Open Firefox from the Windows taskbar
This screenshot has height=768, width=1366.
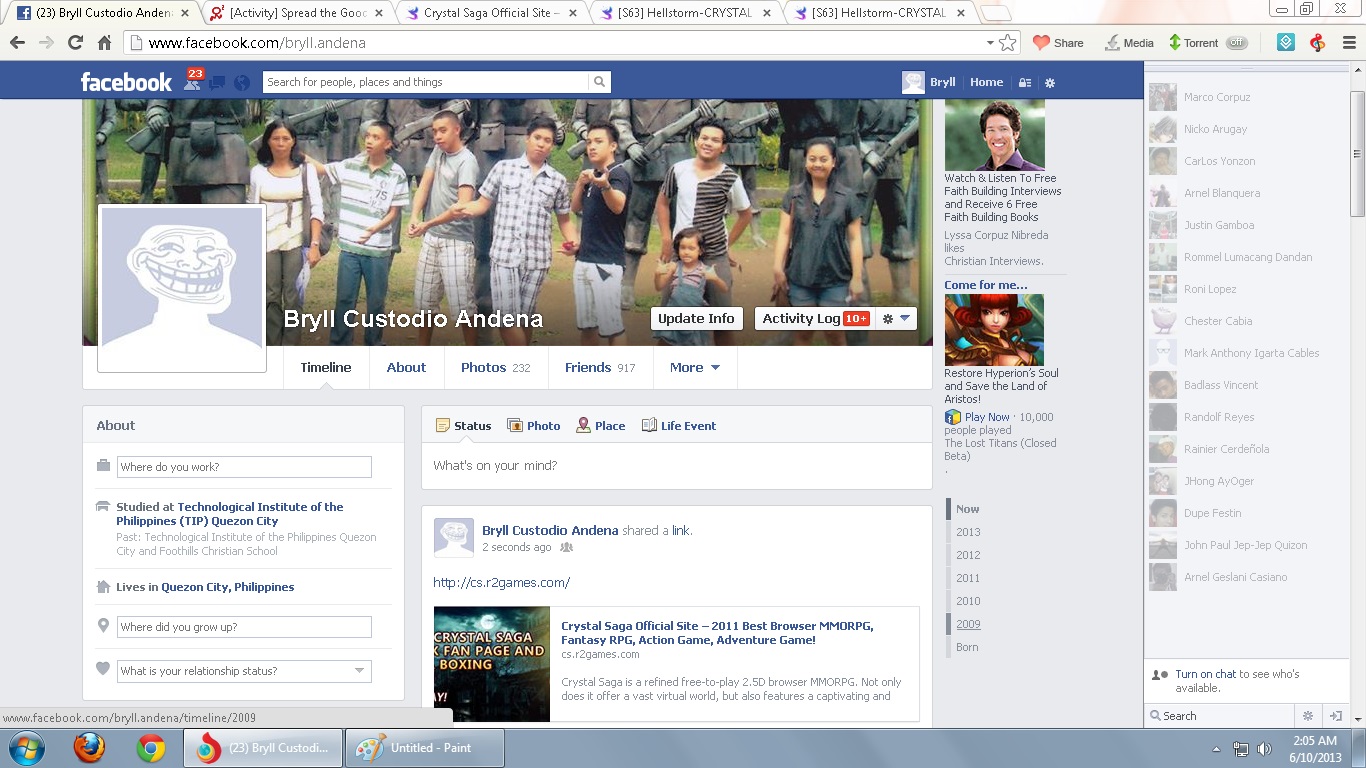pos(89,748)
